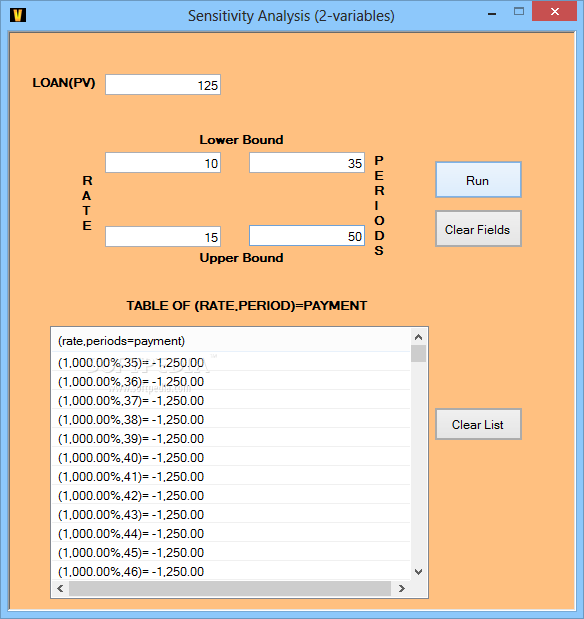Screen dimensions: 584x619
Task: Select the (1,000.00%,43) result row
Action: tap(231, 514)
